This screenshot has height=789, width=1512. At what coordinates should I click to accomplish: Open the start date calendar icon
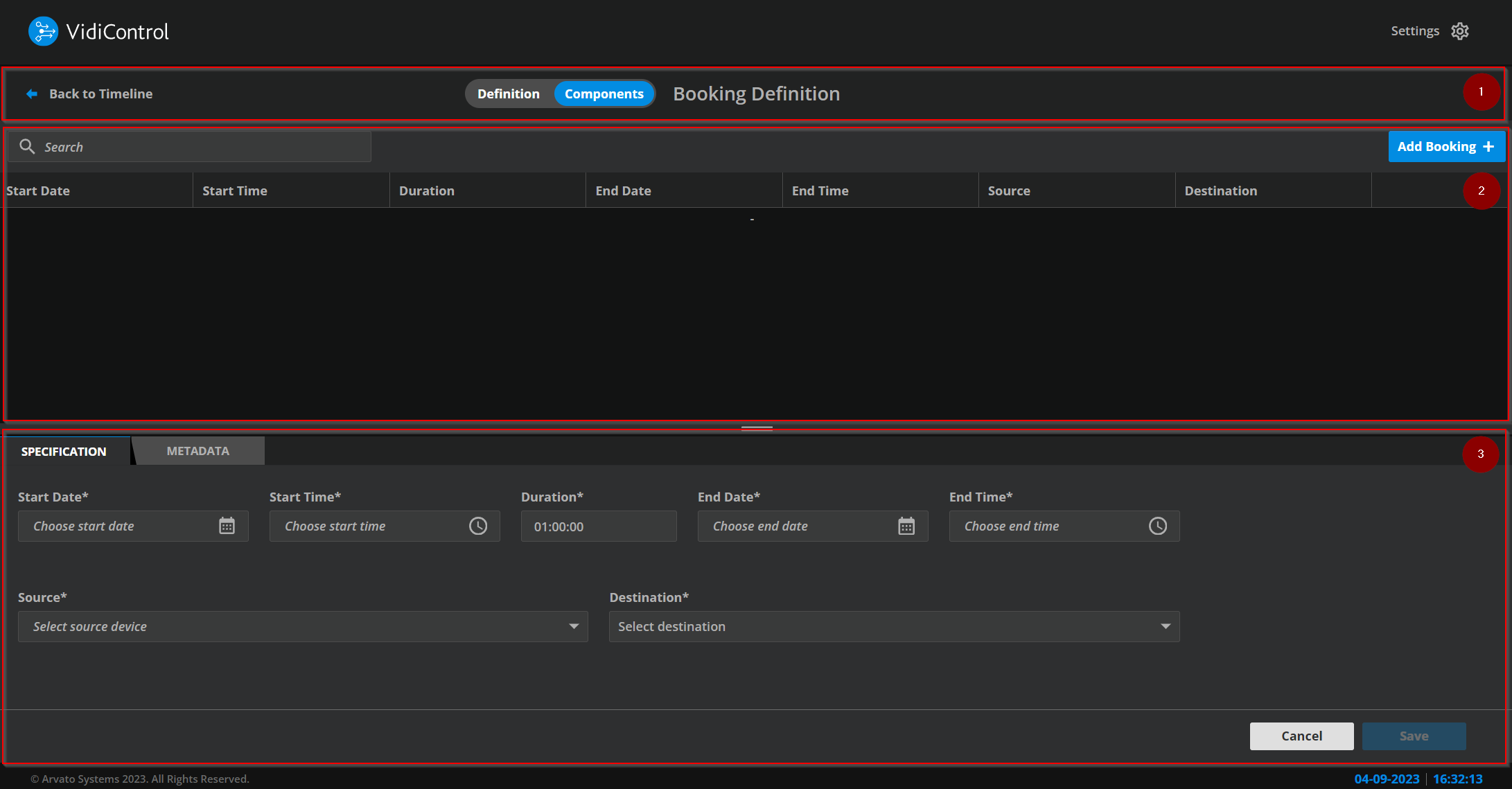pos(227,526)
